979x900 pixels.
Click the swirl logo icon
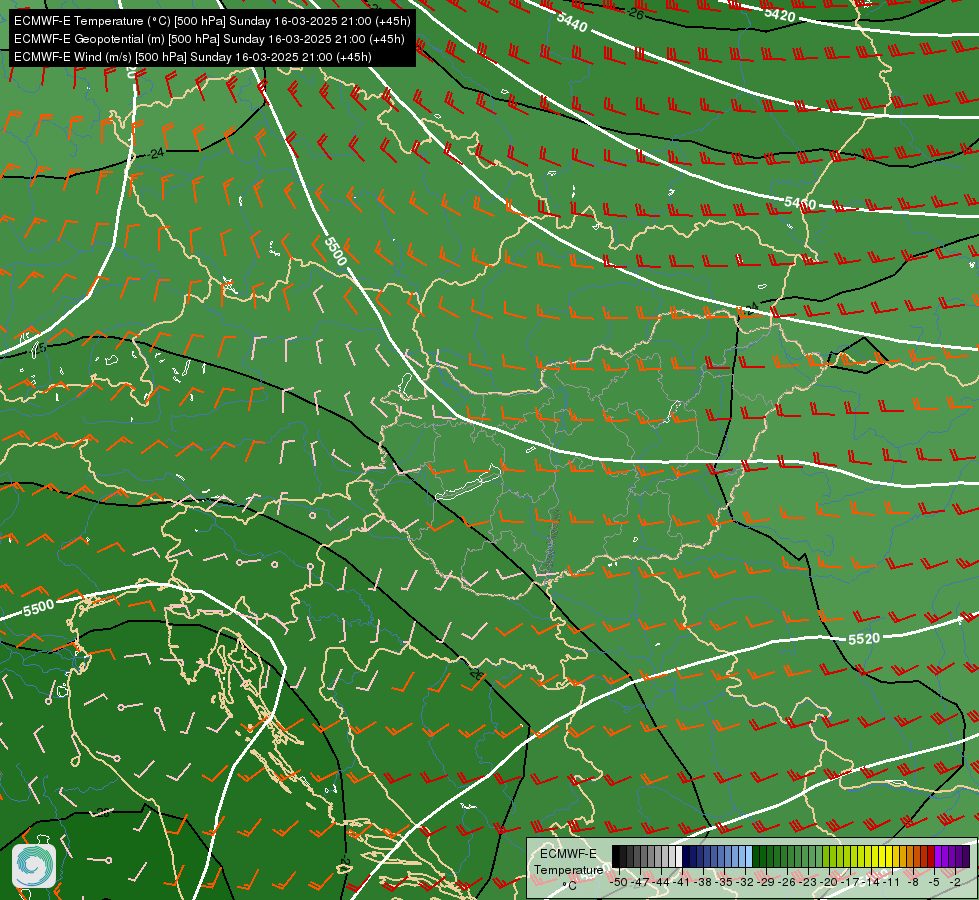click(34, 866)
